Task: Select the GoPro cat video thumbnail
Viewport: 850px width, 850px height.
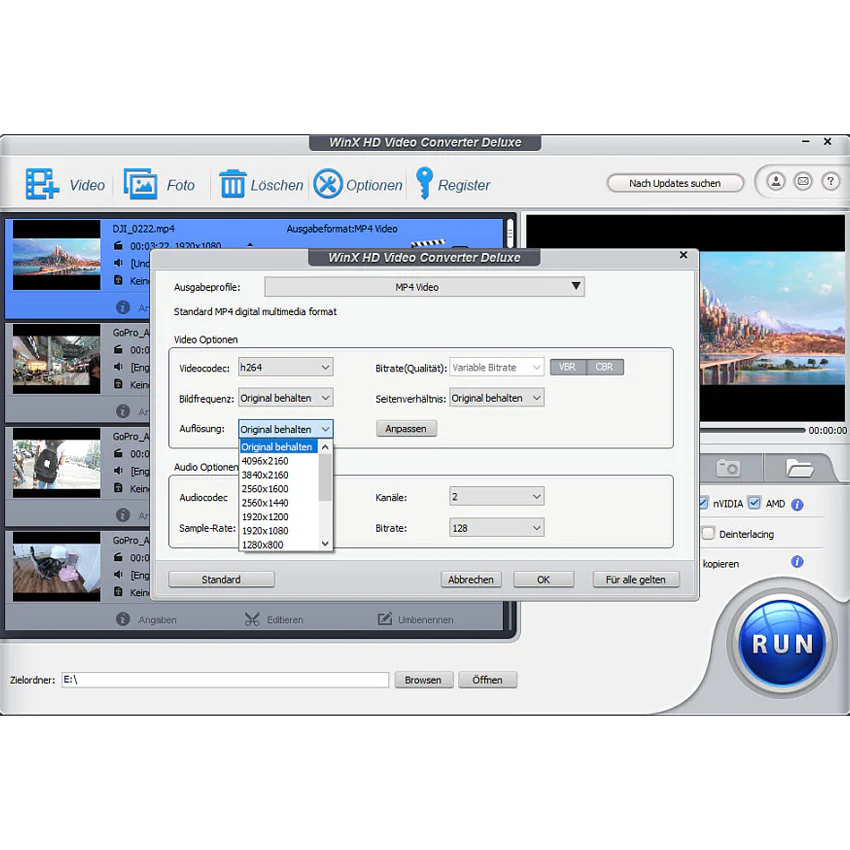Action: coord(56,566)
